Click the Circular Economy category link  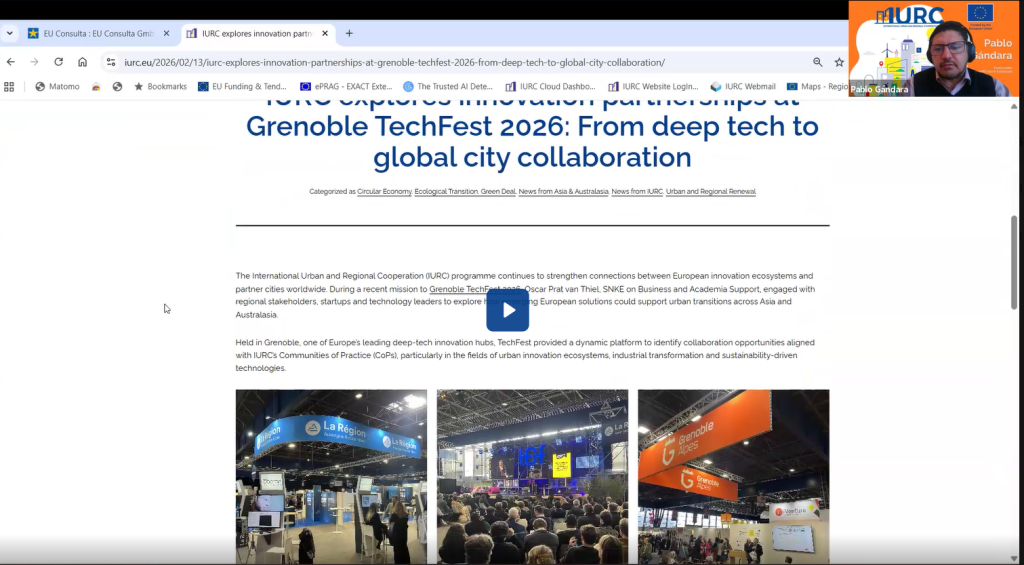click(x=385, y=191)
